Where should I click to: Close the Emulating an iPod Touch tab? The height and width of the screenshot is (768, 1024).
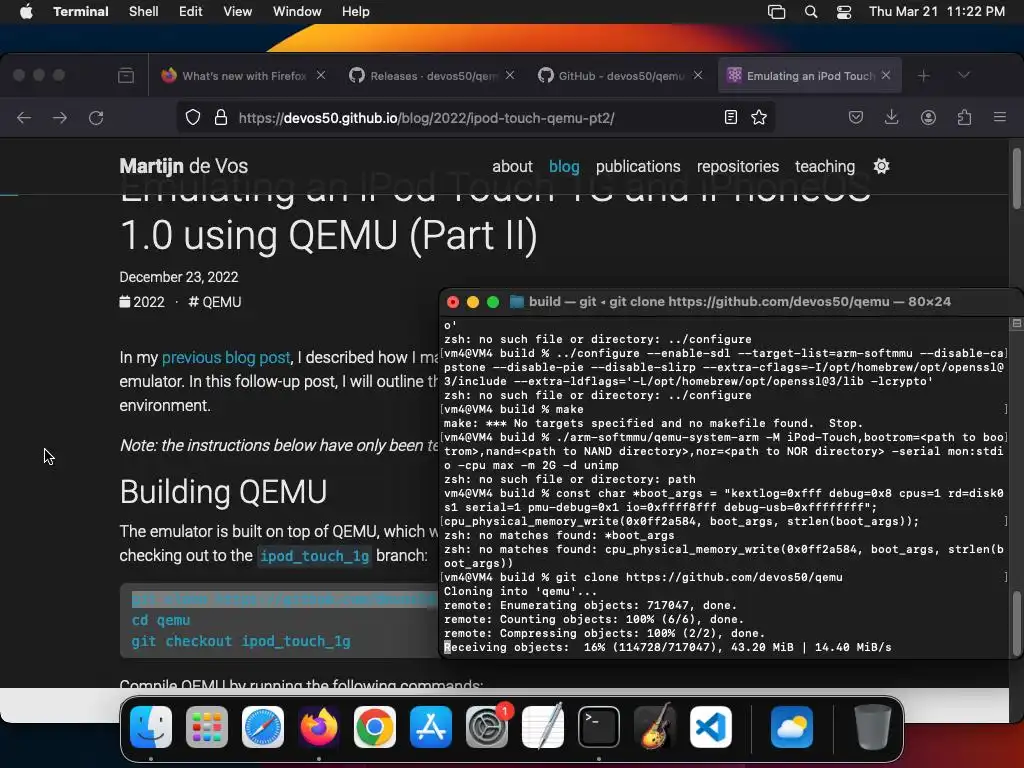(886, 75)
